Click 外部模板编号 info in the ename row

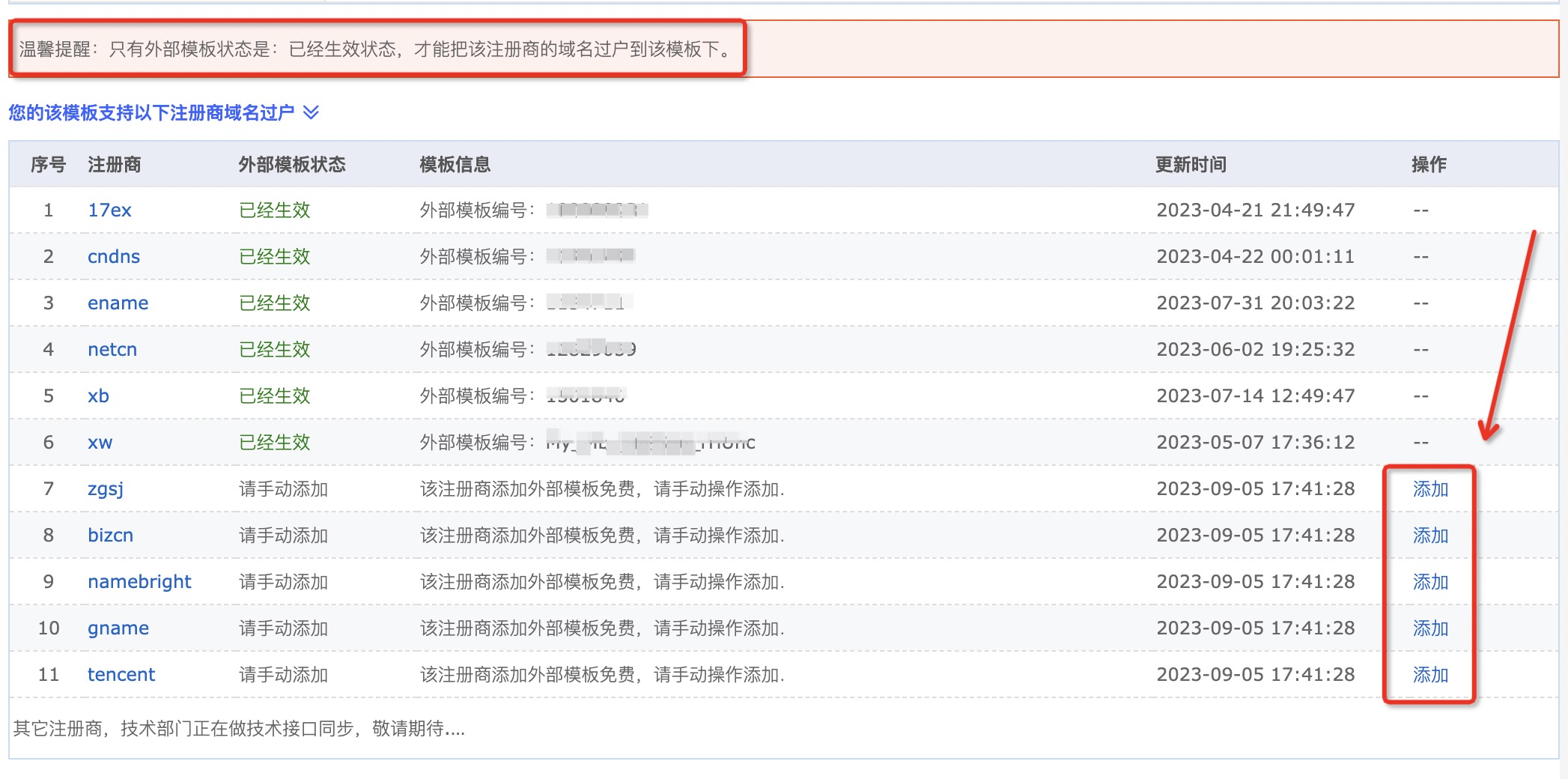pyautogui.click(x=526, y=303)
